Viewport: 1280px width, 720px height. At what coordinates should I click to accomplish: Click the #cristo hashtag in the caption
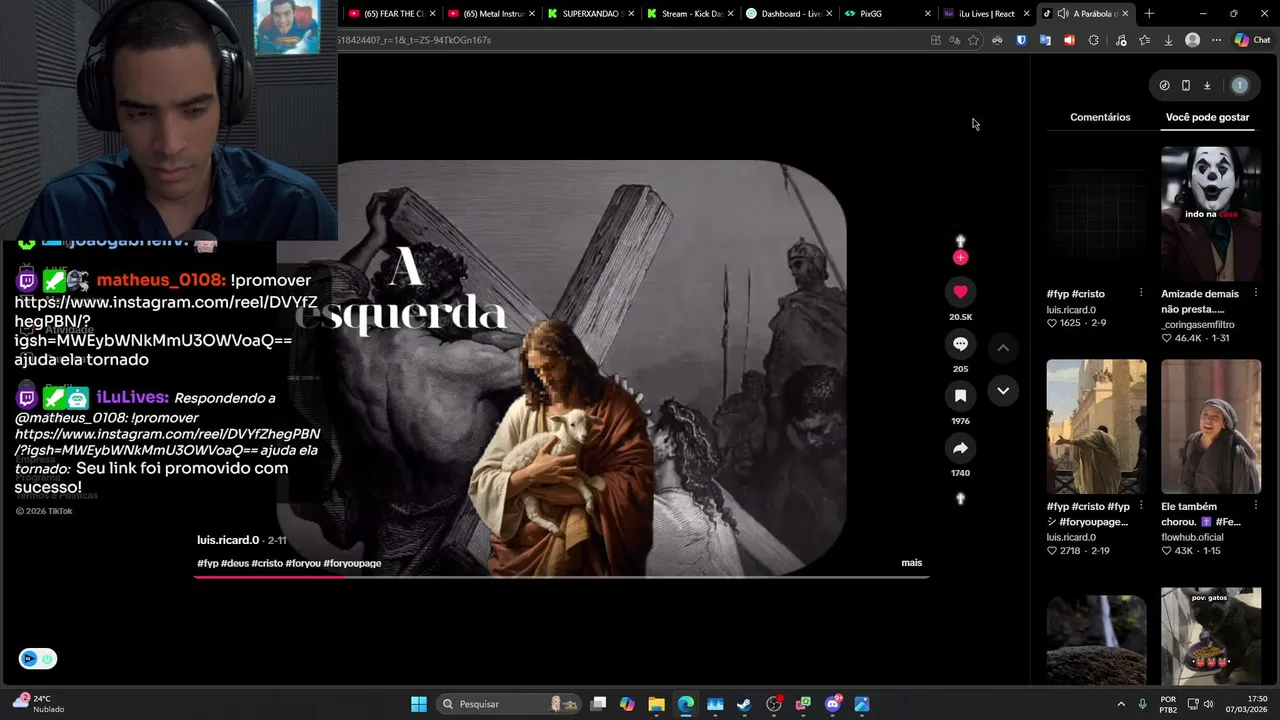pos(267,564)
